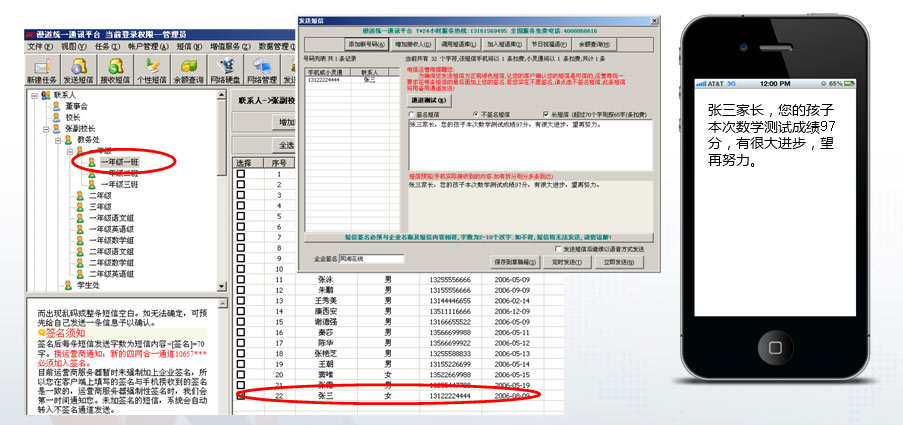Enable the 长短信 checkbox
Viewport: 903px width, 425px height.
545,115
